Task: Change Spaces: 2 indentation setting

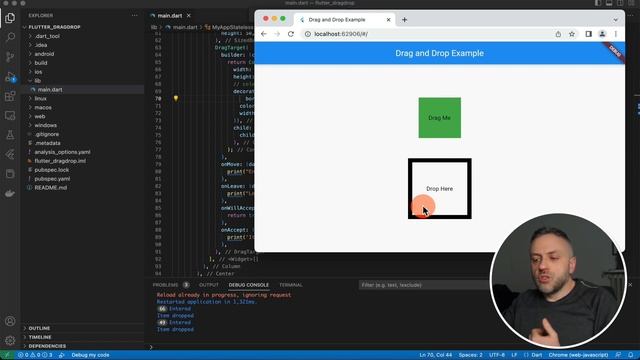Action: point(470,355)
